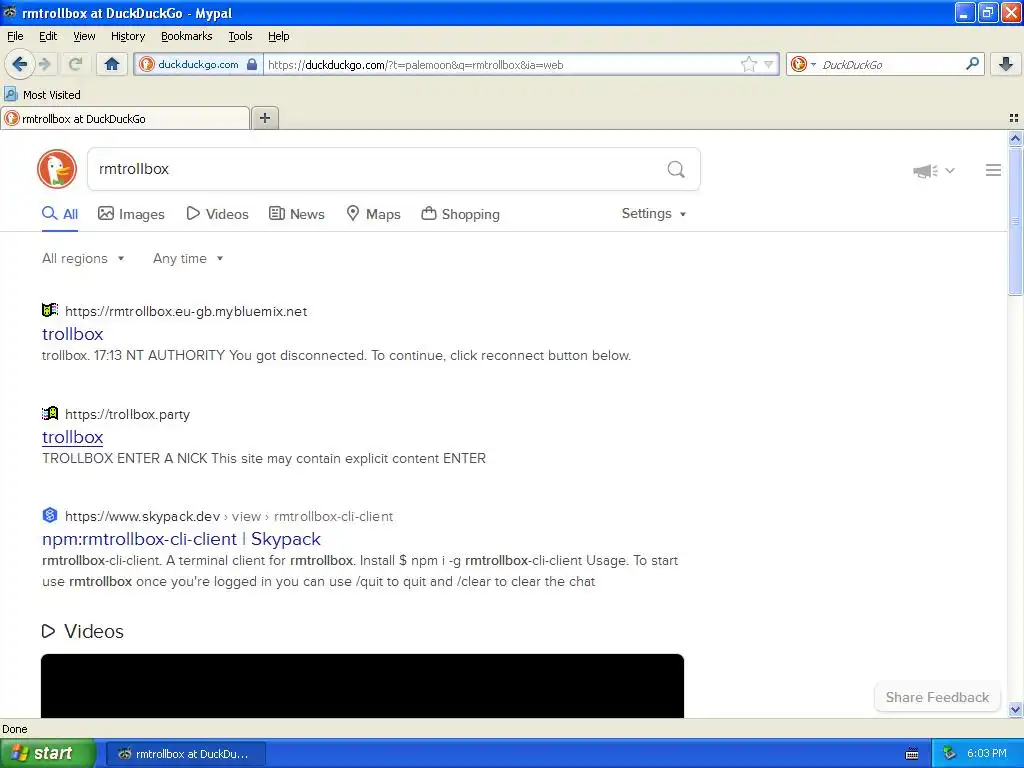
Task: Open npm:rmtrollbox-cli-client Skypack result
Action: 182,539
